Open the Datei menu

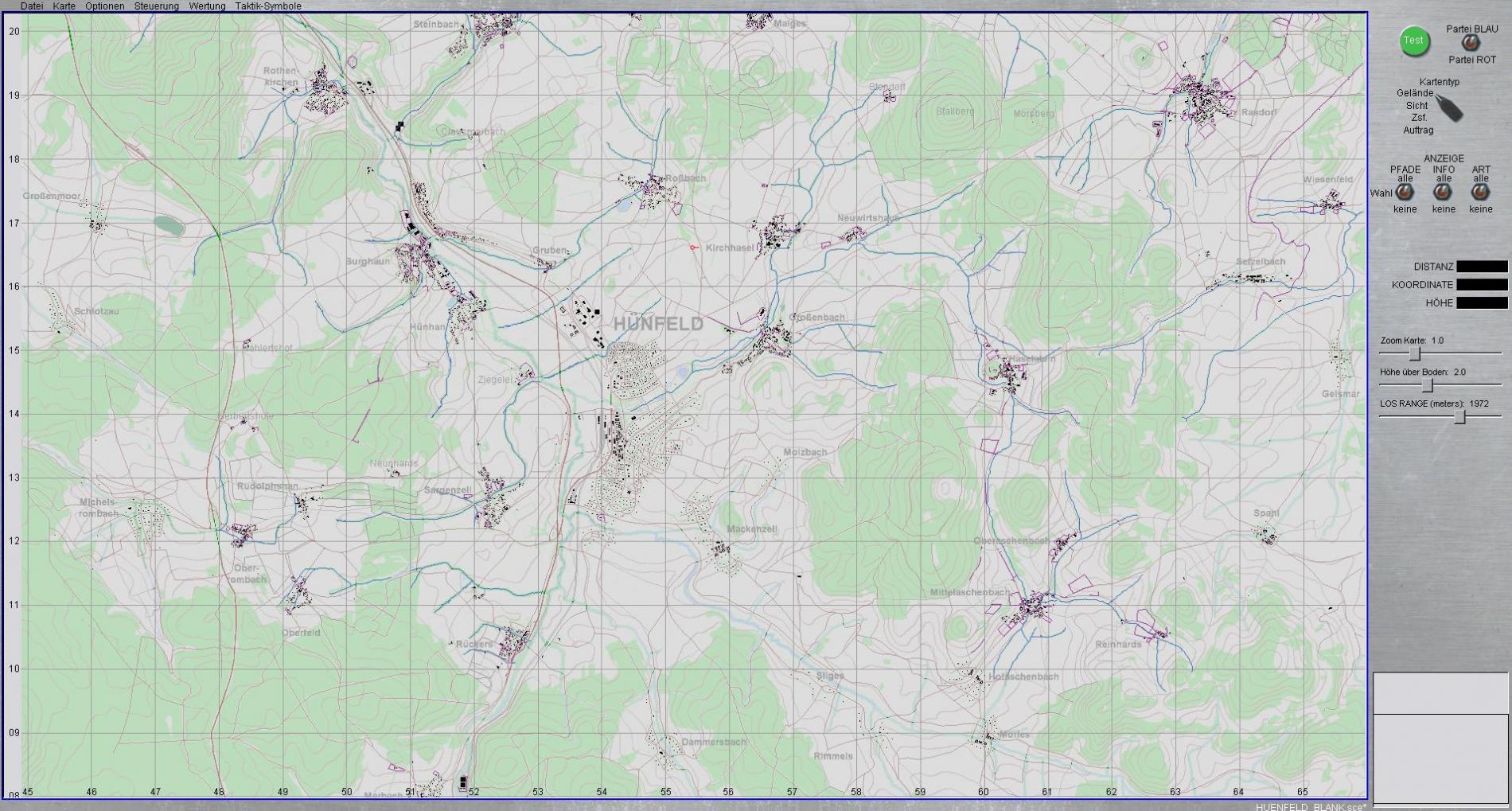[x=32, y=6]
